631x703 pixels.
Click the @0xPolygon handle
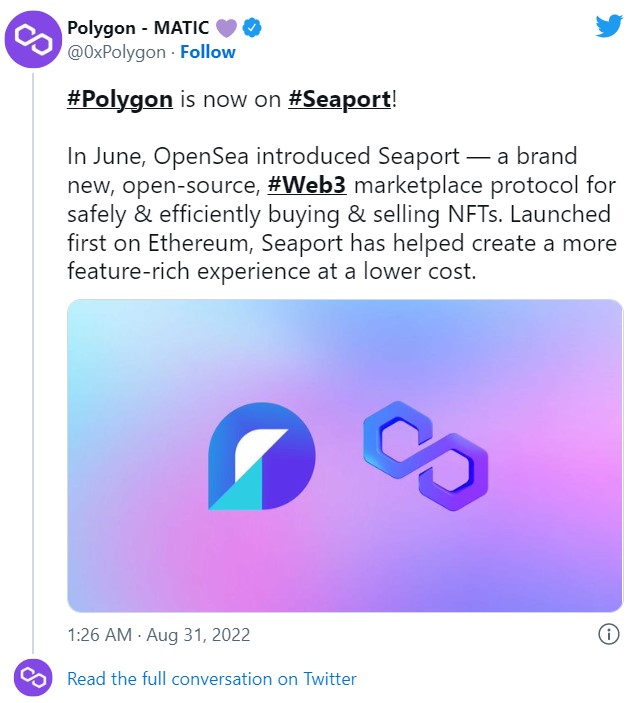tap(116, 52)
